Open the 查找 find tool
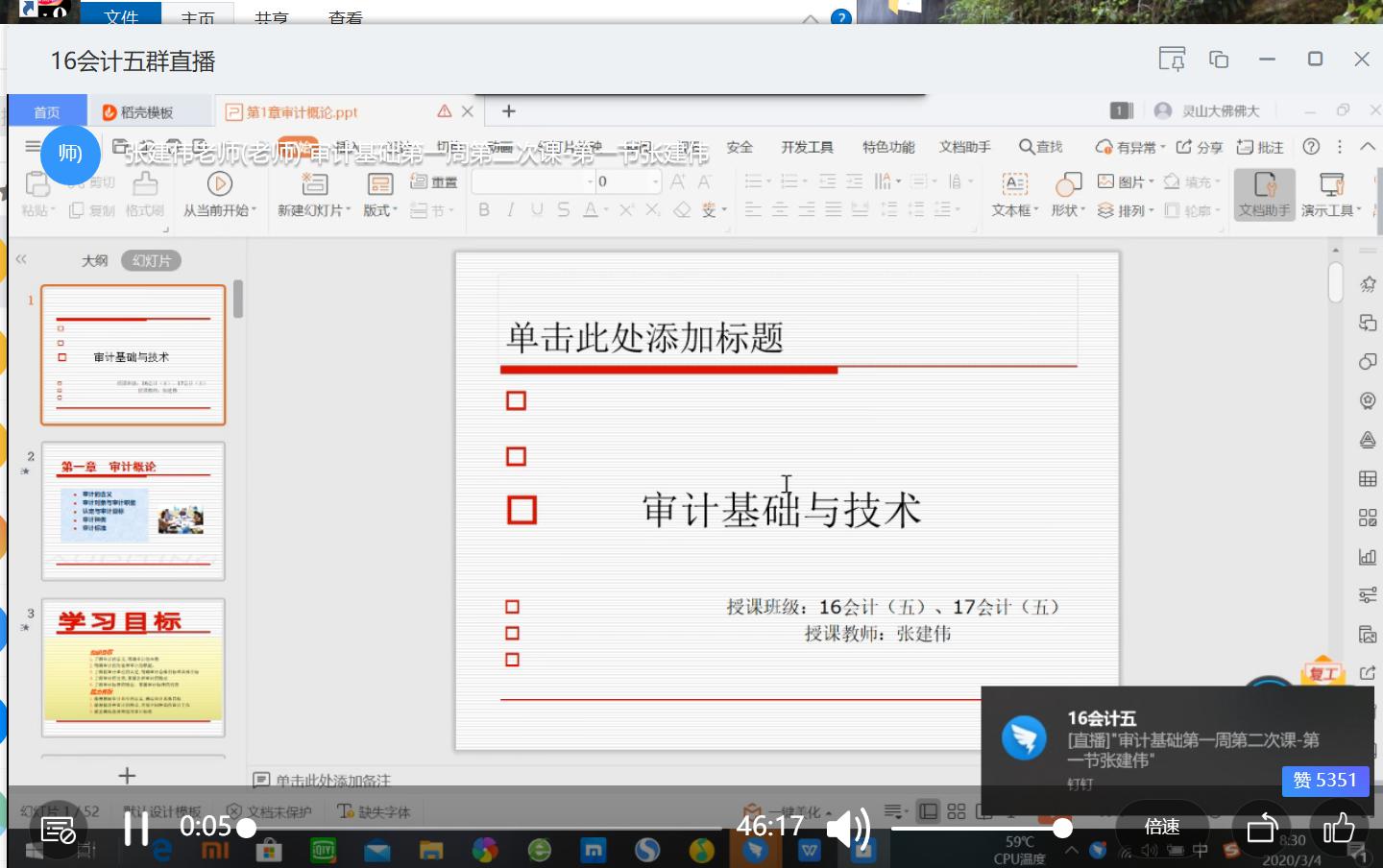Viewport: 1383px width, 868px height. (1040, 146)
